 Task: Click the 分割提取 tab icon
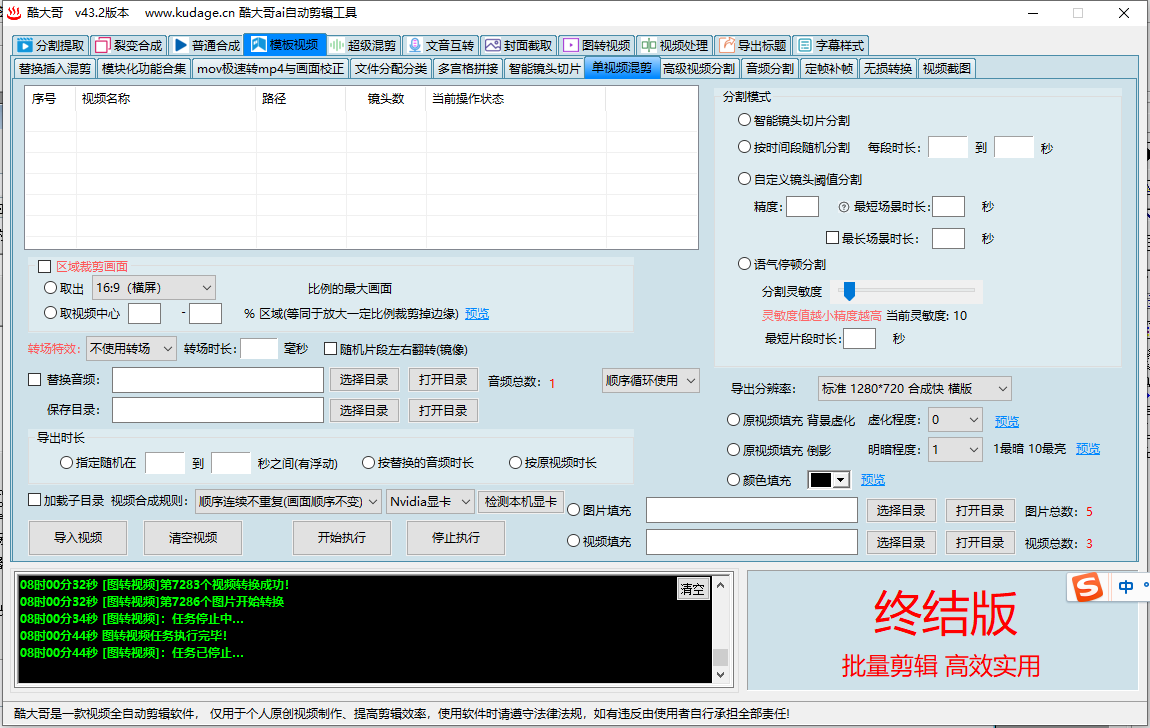(x=25, y=45)
